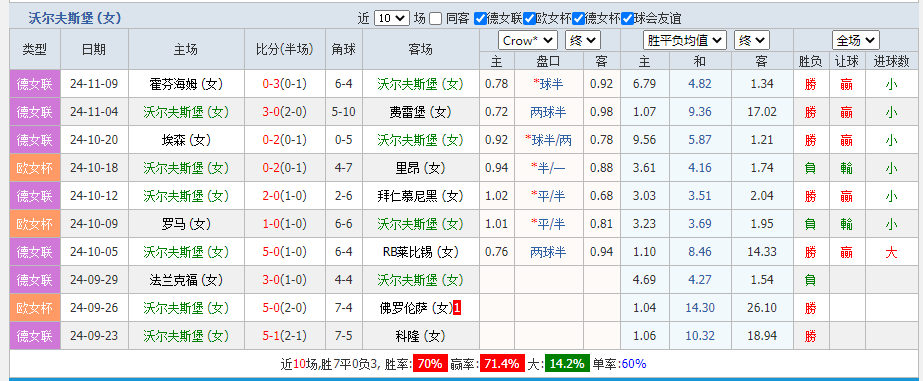The image size is (923, 381).
Task: Click the 5-0(2-0) score on 24-09-26
Action: tap(285, 308)
